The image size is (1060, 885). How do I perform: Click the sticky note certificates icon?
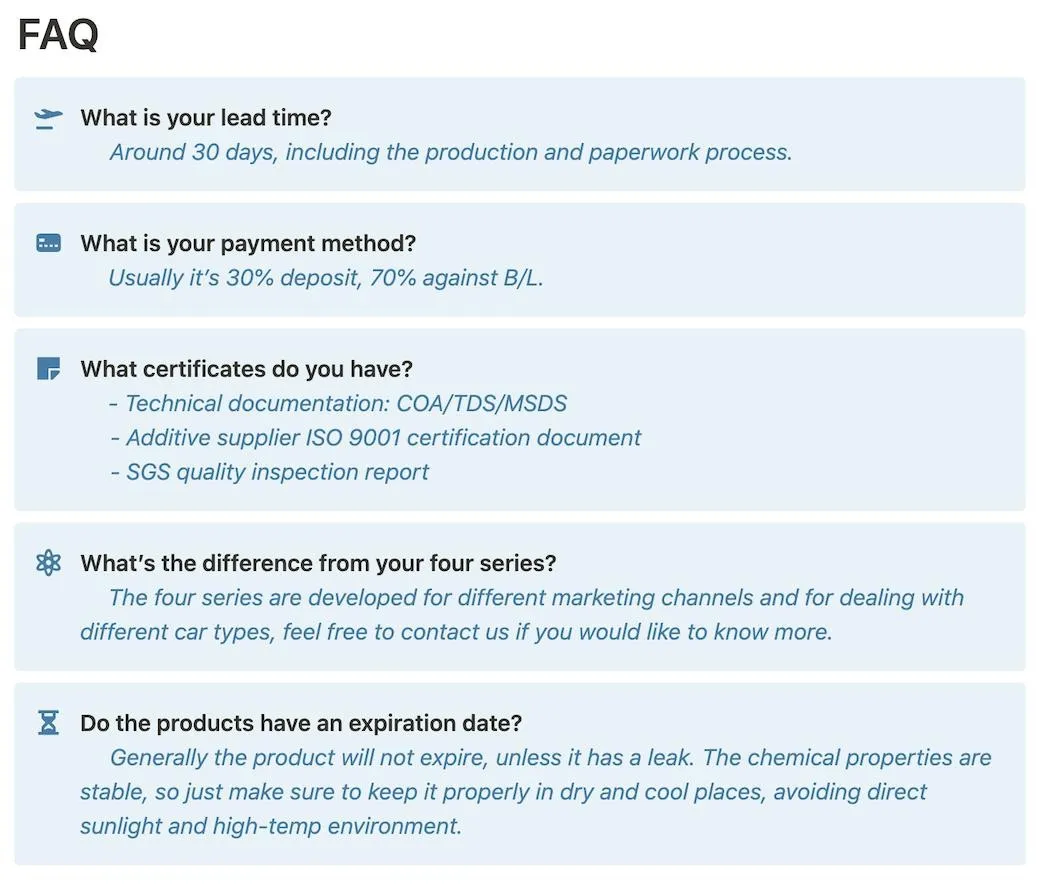[x=48, y=369]
